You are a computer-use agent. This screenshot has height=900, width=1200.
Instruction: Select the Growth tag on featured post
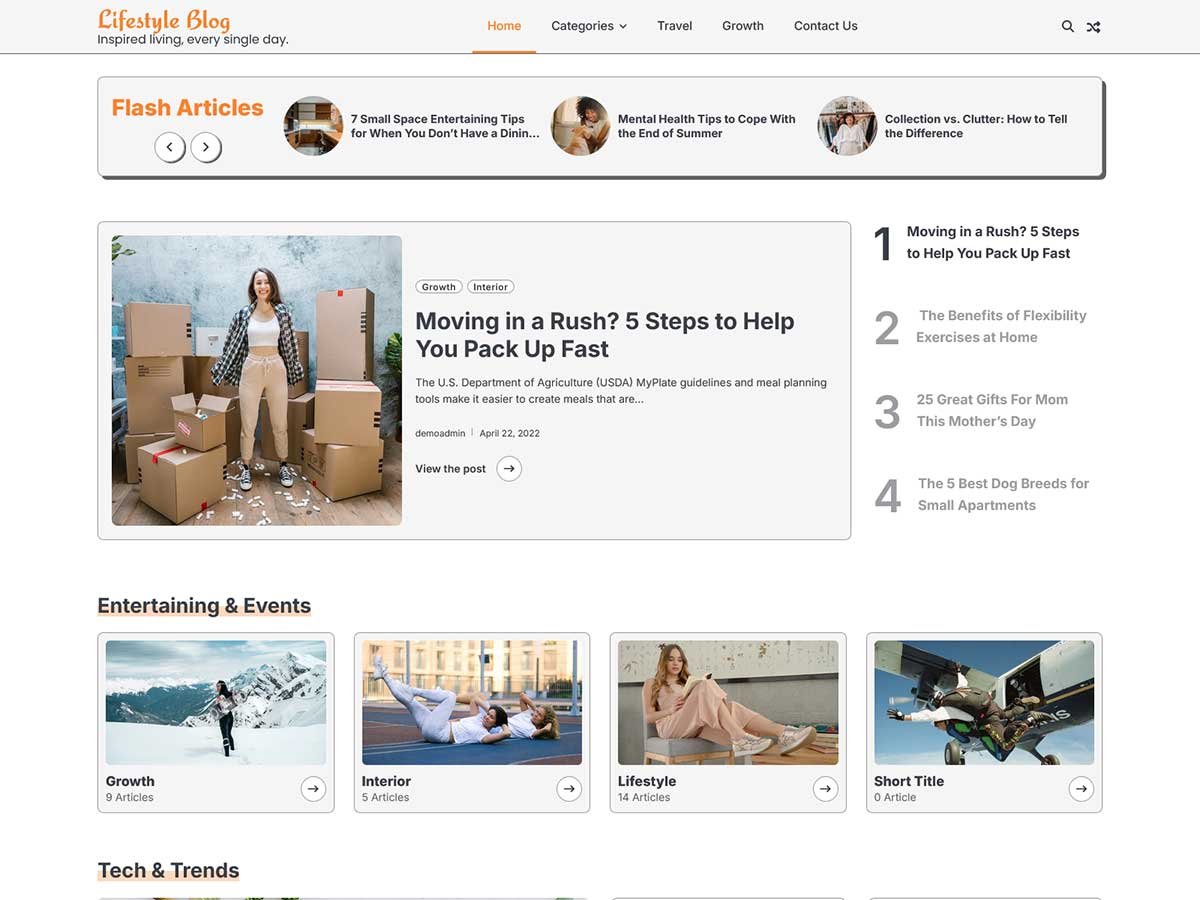439,287
